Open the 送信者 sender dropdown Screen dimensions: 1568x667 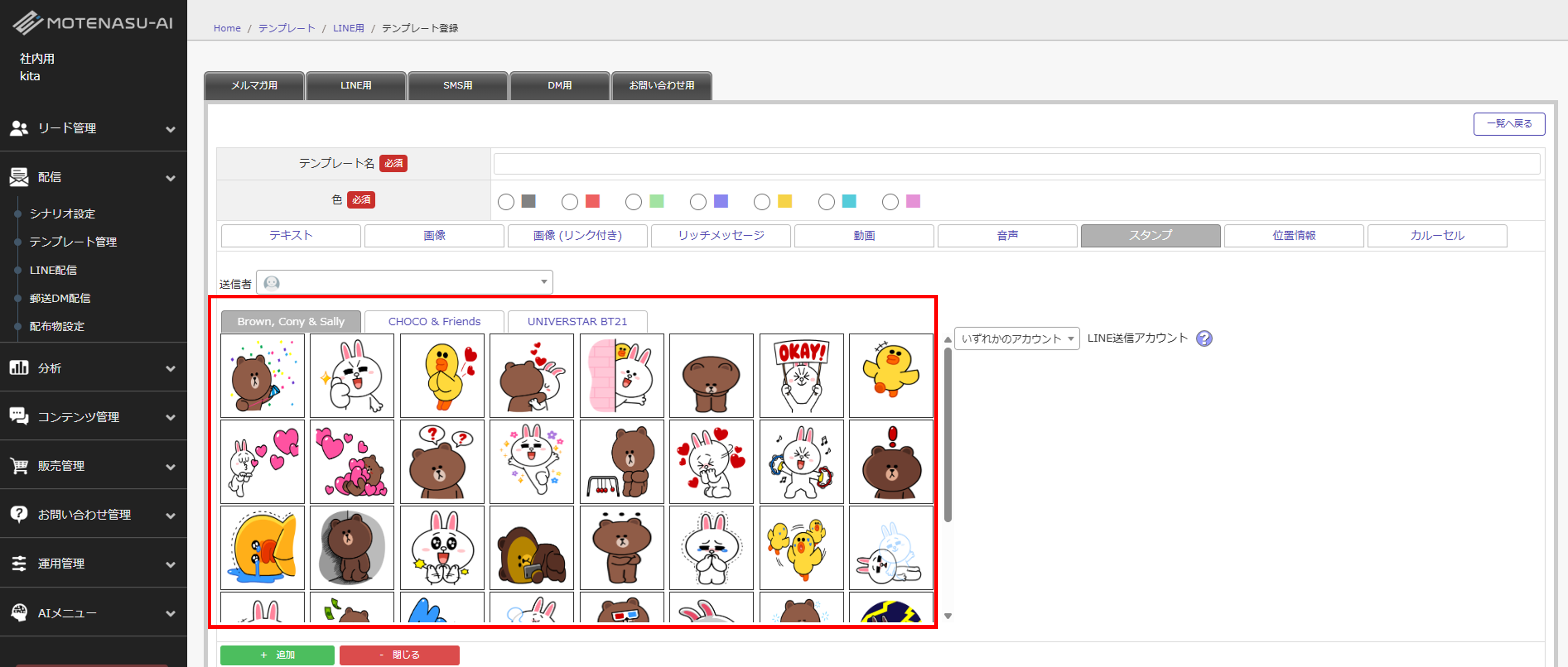point(404,282)
